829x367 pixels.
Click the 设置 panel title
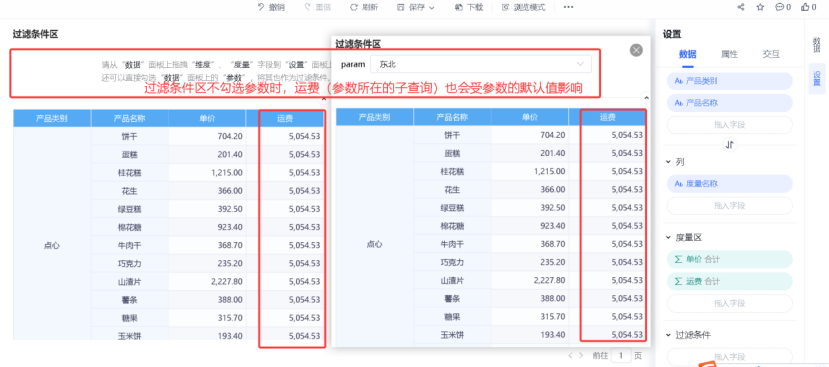point(672,34)
